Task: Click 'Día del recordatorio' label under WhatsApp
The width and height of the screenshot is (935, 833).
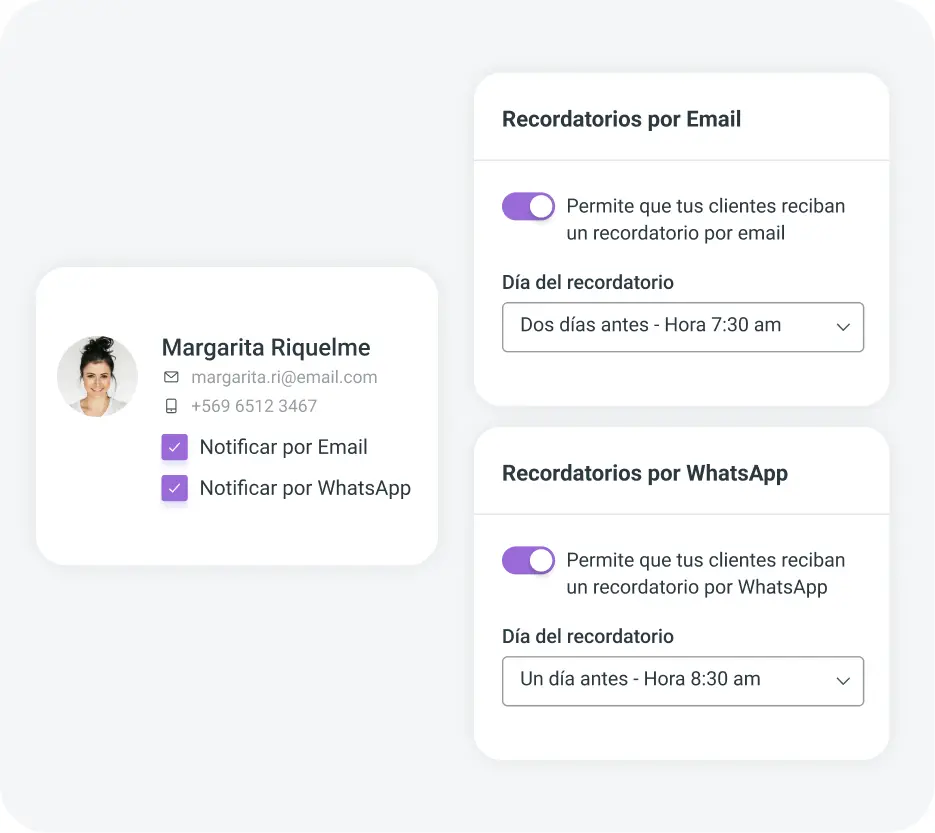Action: 588,636
